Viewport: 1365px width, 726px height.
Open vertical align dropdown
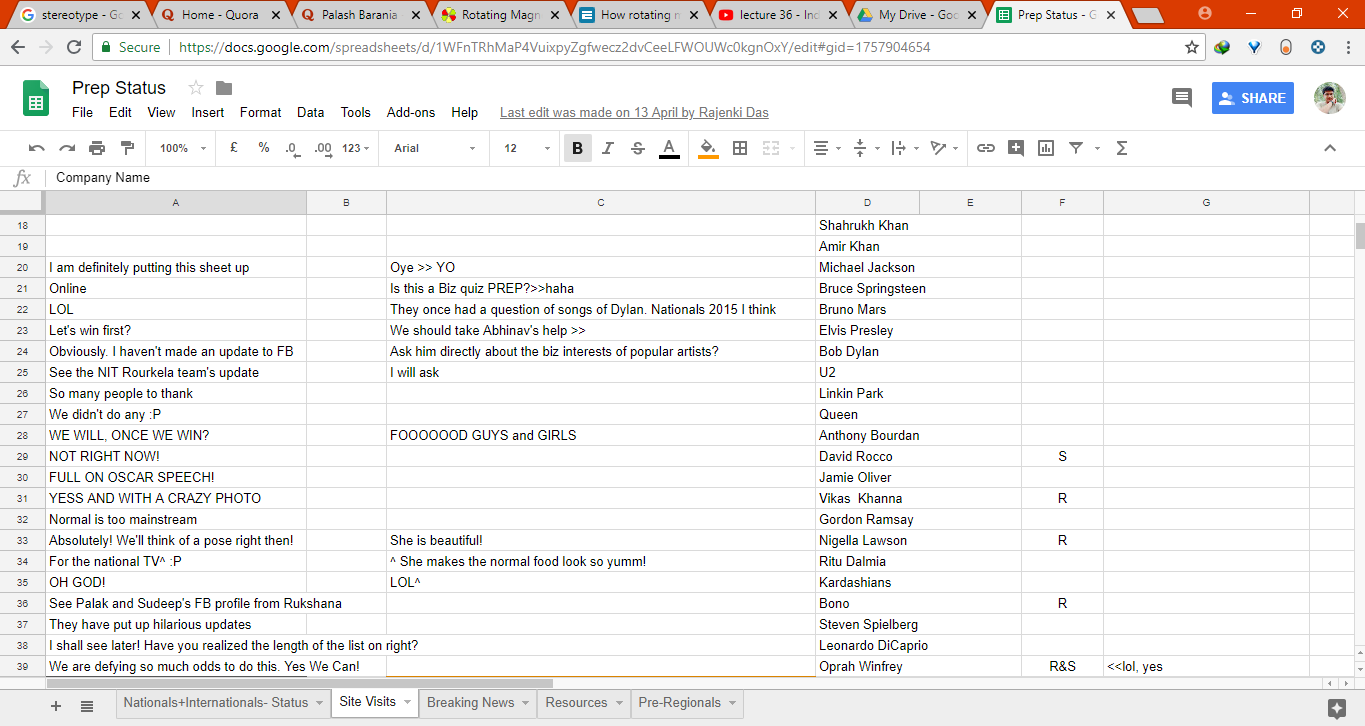click(x=865, y=148)
